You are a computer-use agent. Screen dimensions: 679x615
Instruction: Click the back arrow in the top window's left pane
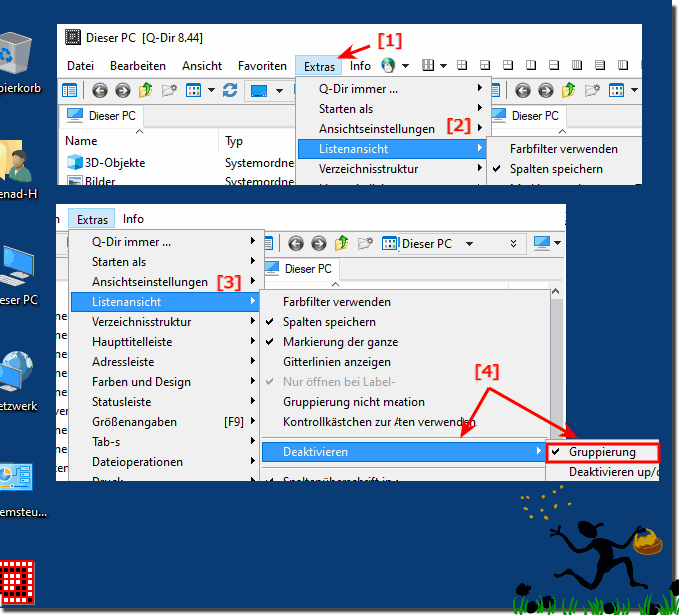pyautogui.click(x=100, y=91)
